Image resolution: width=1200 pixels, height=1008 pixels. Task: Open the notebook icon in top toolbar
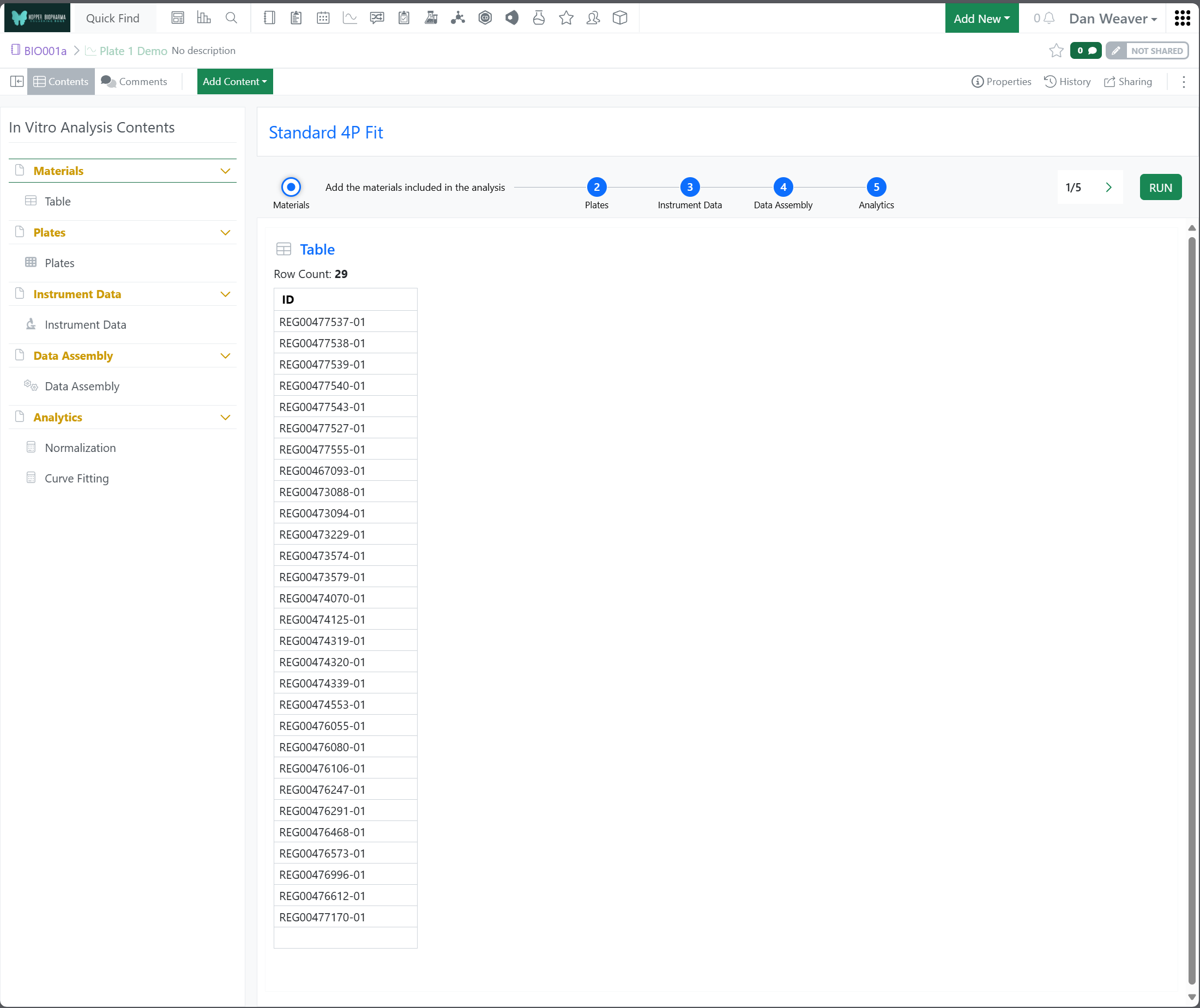click(269, 19)
